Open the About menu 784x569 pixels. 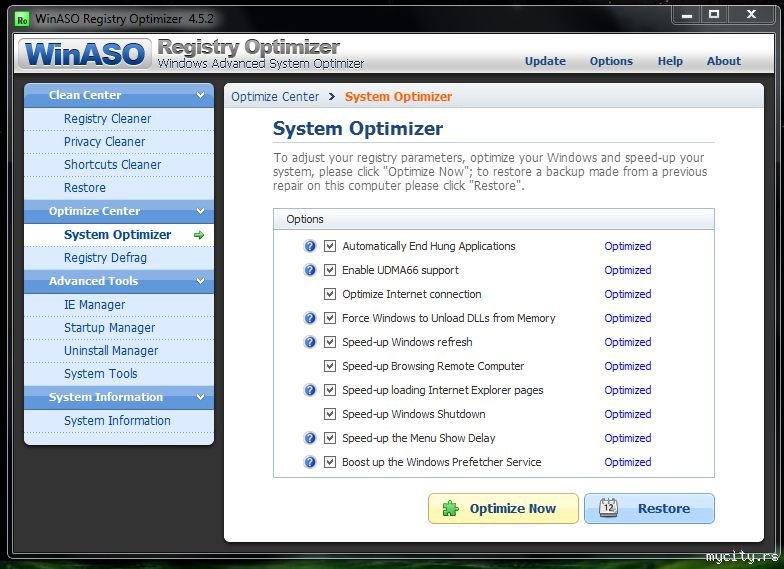coord(724,61)
